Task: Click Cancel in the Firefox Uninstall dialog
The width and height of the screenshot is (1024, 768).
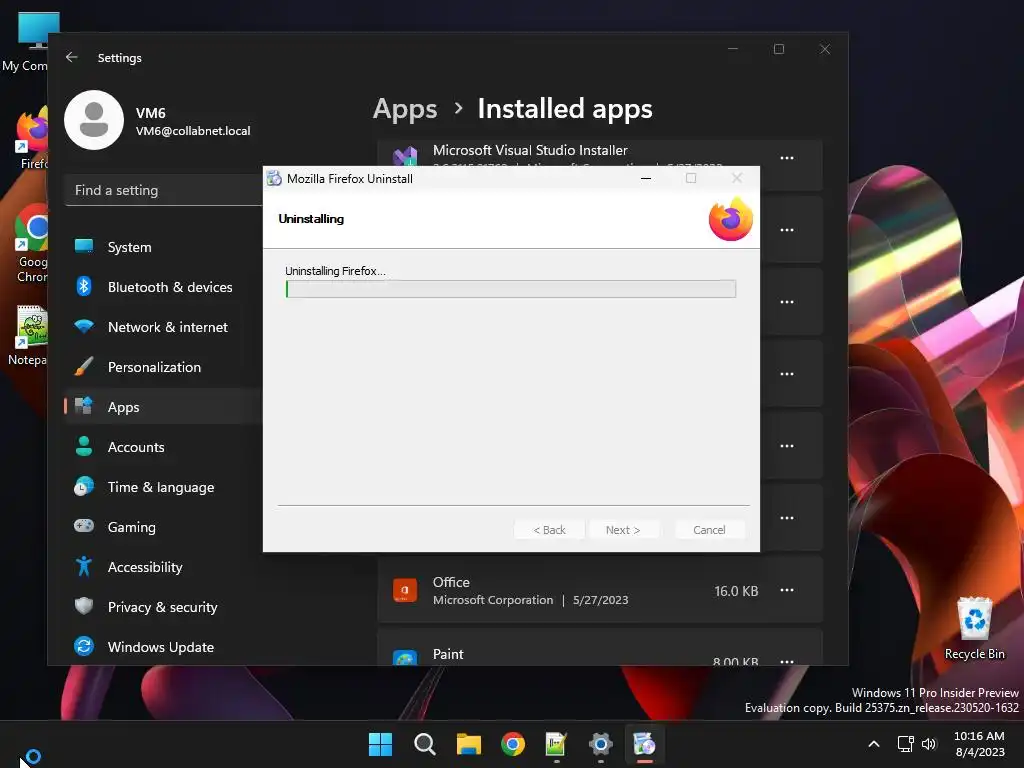Action: coord(709,530)
